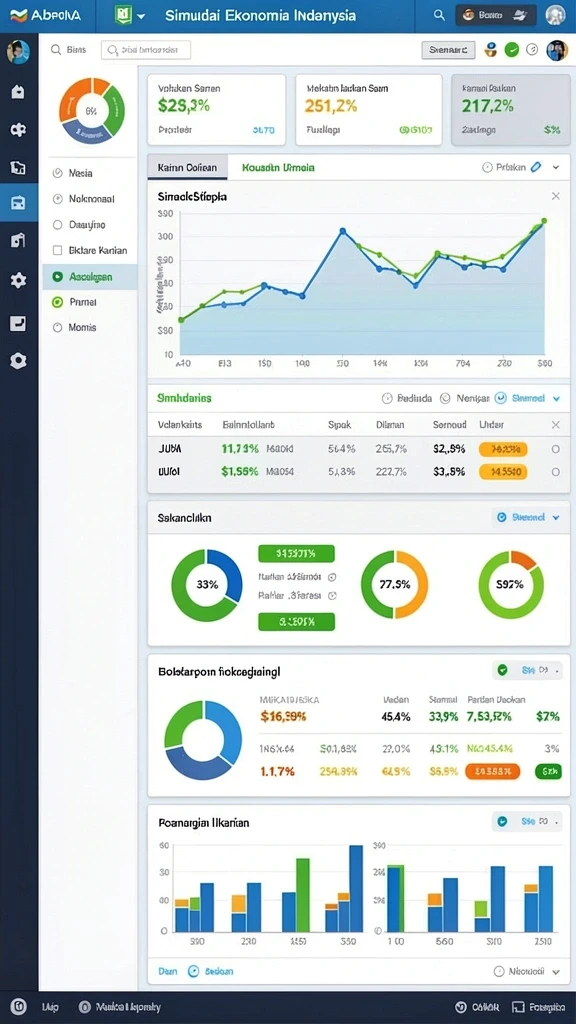The height and width of the screenshot is (1024, 576).
Task: Expand the chevron beside Prlakan
Action: point(556,167)
